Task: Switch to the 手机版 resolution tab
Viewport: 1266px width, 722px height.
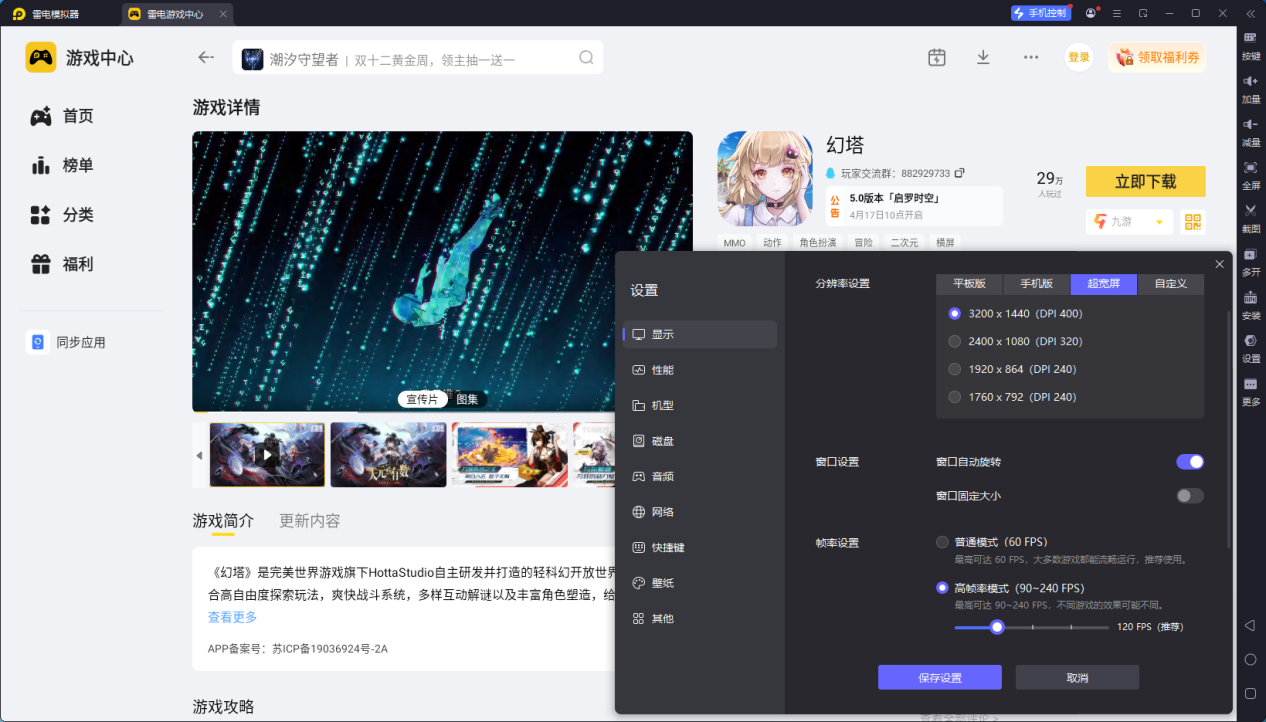Action: (1036, 284)
